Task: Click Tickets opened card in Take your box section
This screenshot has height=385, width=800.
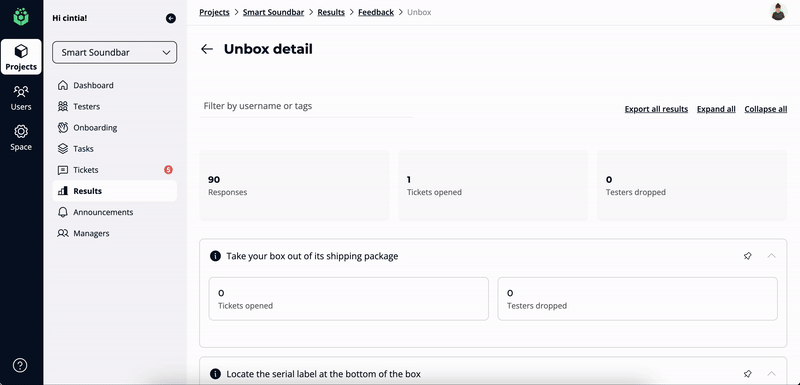Action: click(x=348, y=299)
